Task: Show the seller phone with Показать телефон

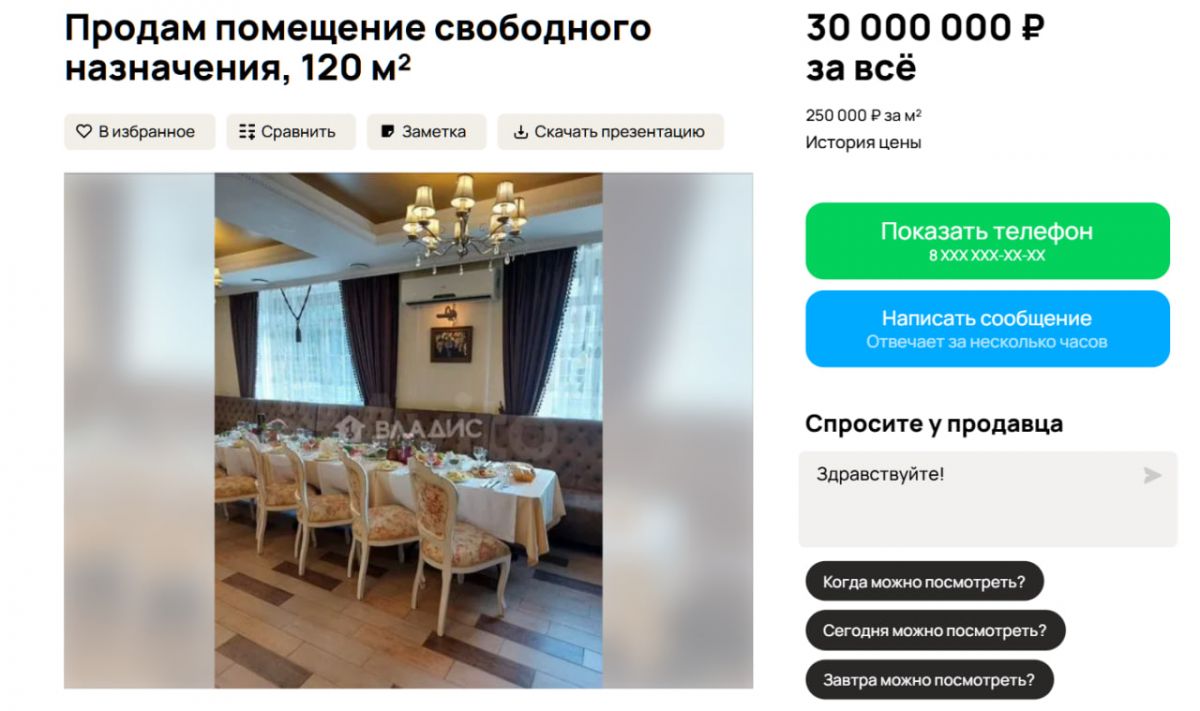Action: 987,241
